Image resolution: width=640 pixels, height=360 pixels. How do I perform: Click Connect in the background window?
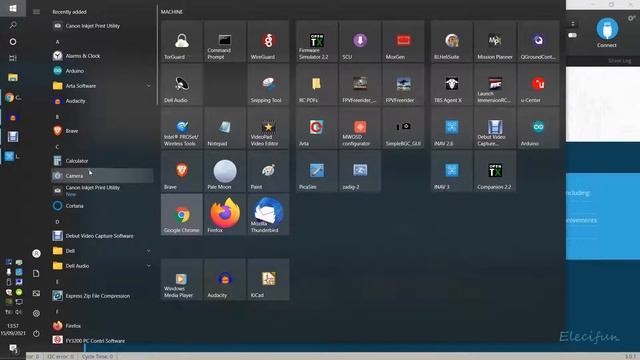607,33
